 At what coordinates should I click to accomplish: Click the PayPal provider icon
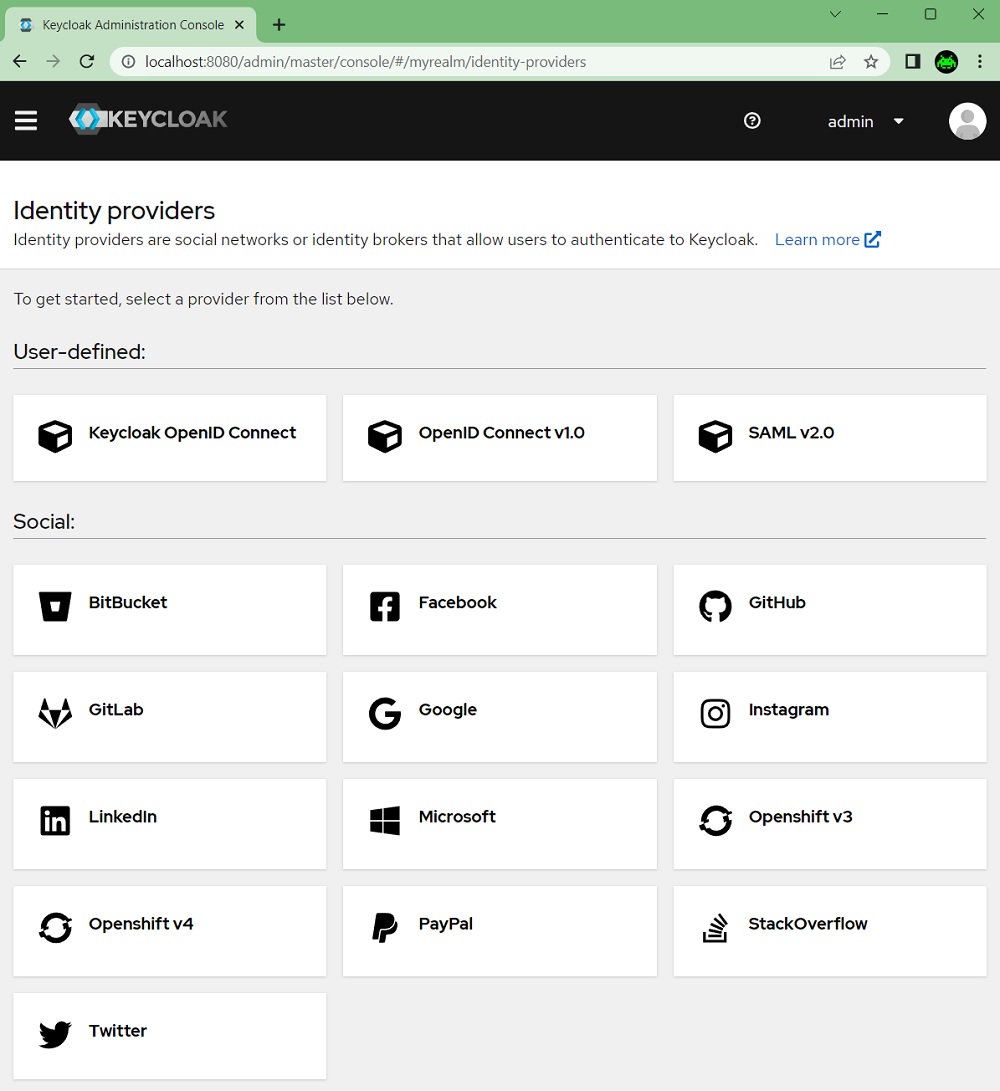click(385, 927)
